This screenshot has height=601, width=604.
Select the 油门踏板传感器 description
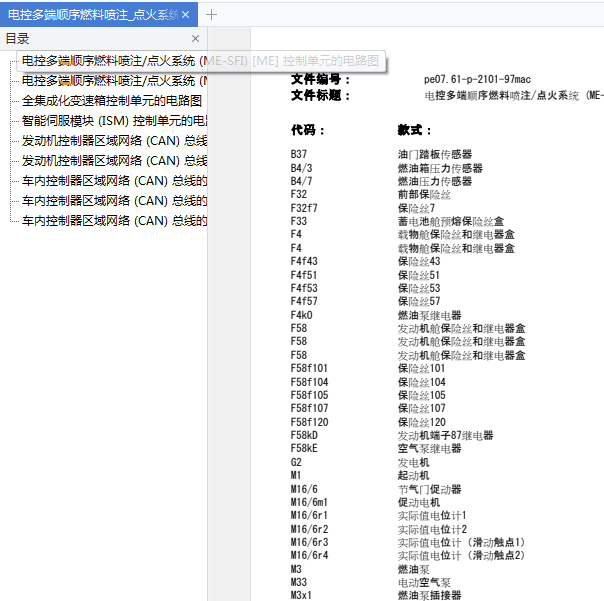[x=435, y=154]
